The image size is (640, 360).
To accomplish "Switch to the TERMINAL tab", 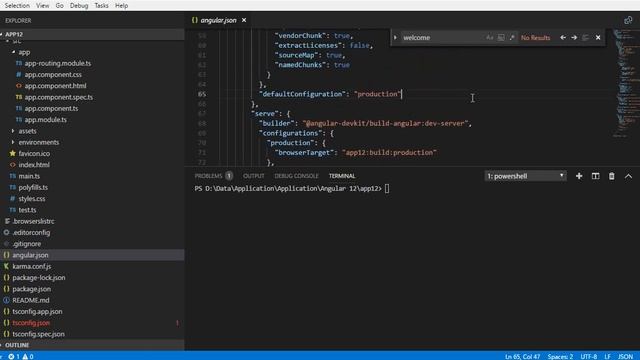I will 342,176.
